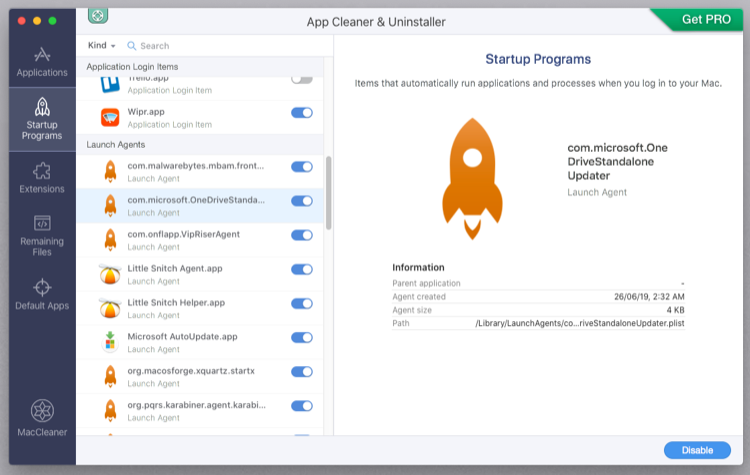Click the malwarebytes launch agent rocket icon
Screen dimensions: 750x475
click(x=110, y=172)
